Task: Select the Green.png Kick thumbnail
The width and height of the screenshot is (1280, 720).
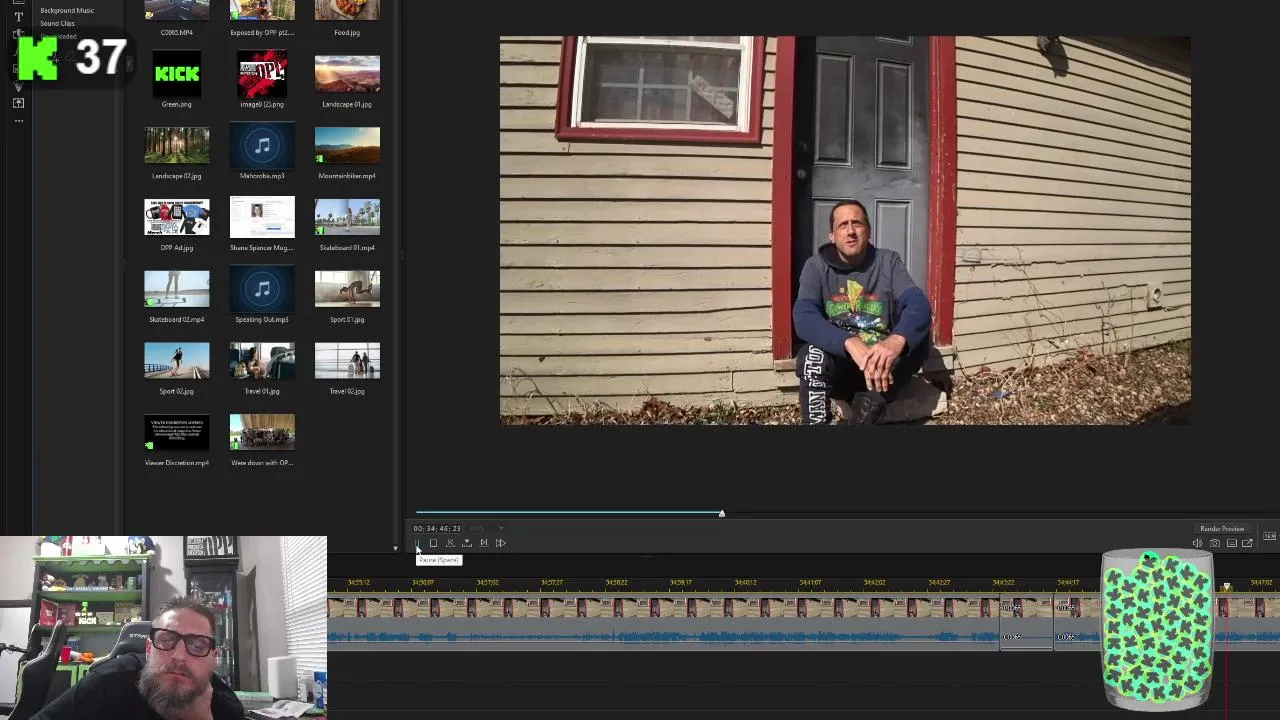Action: (177, 74)
